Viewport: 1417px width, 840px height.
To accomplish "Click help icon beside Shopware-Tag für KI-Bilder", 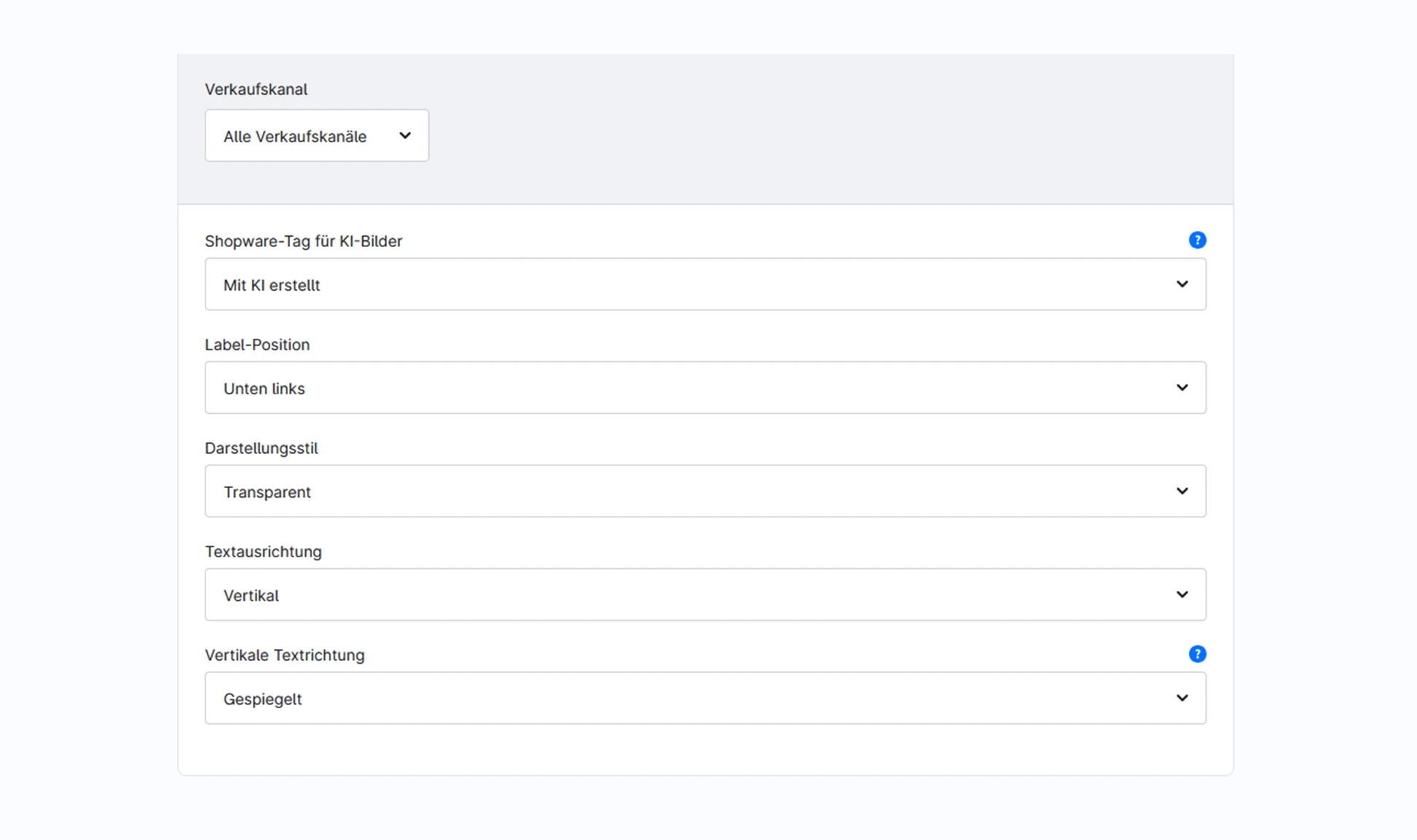I will [x=1197, y=240].
